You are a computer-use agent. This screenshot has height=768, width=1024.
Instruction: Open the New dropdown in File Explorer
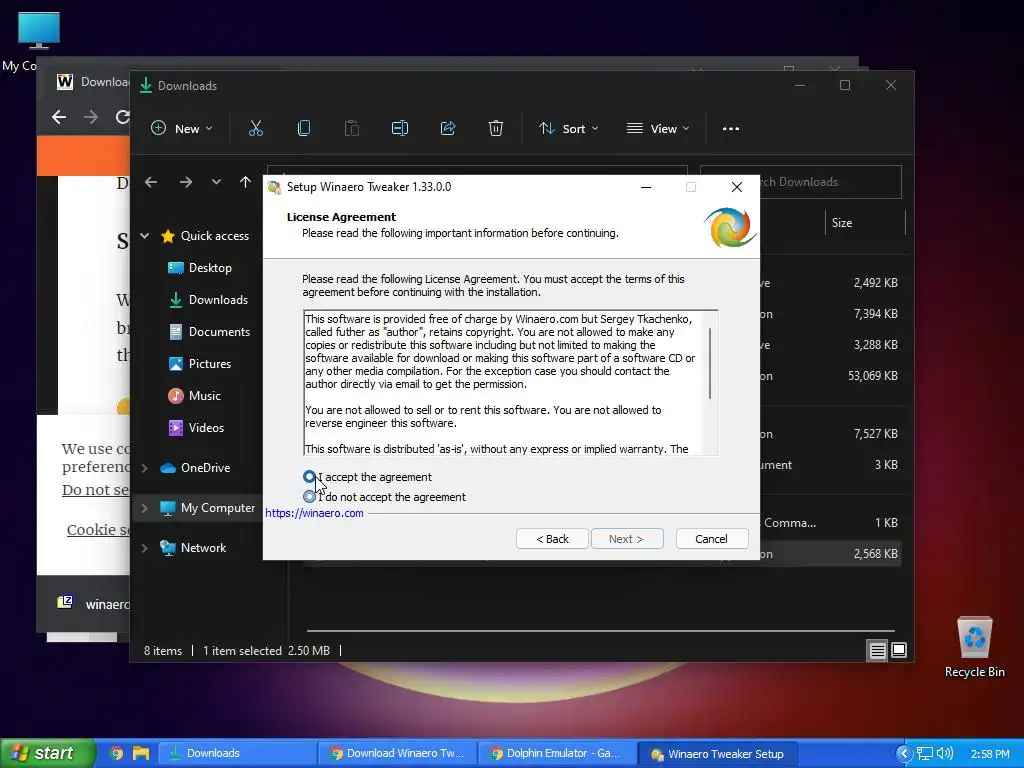[182, 129]
